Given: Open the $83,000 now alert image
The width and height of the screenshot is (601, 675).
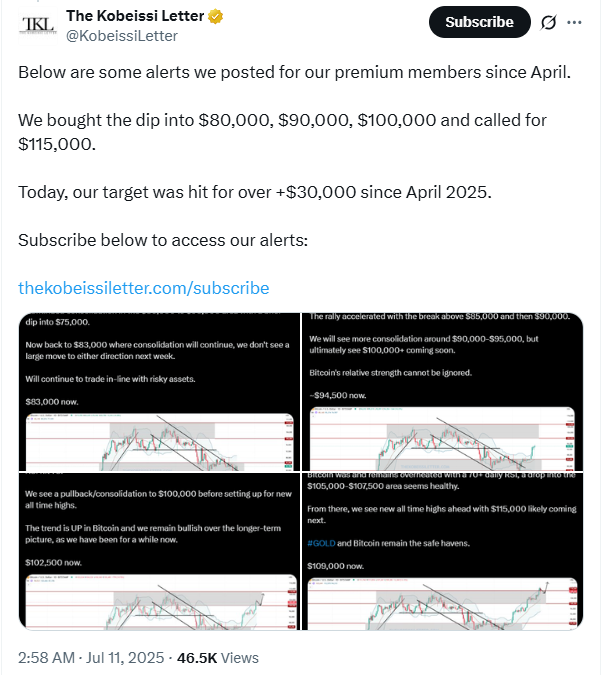Looking at the screenshot, I should [159, 392].
